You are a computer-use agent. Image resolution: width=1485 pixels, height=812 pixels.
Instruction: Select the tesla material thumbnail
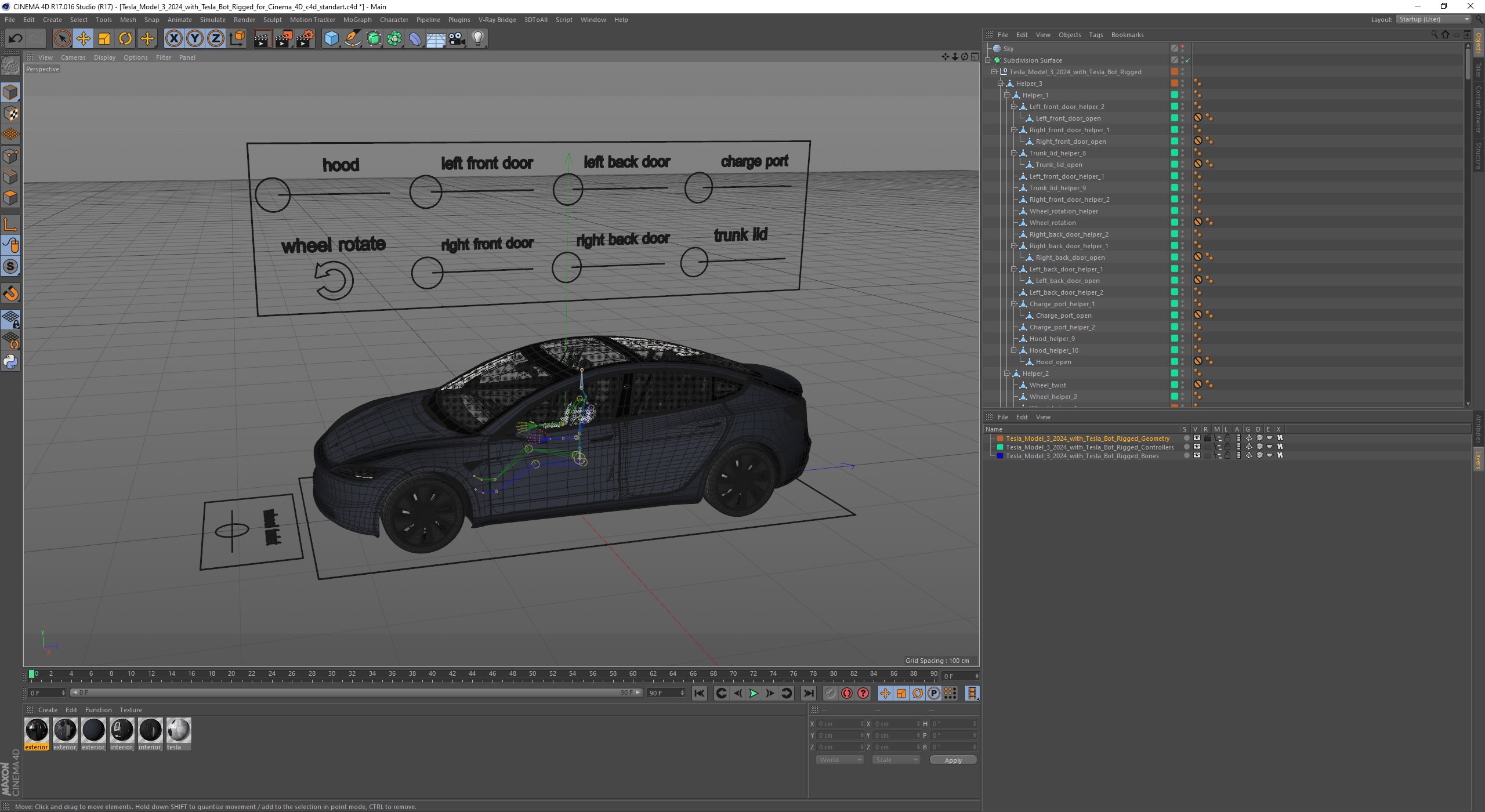pos(178,730)
